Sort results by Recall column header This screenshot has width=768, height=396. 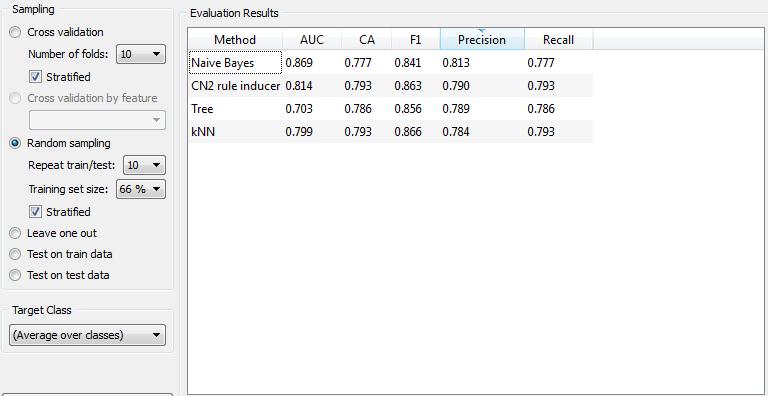tap(558, 40)
